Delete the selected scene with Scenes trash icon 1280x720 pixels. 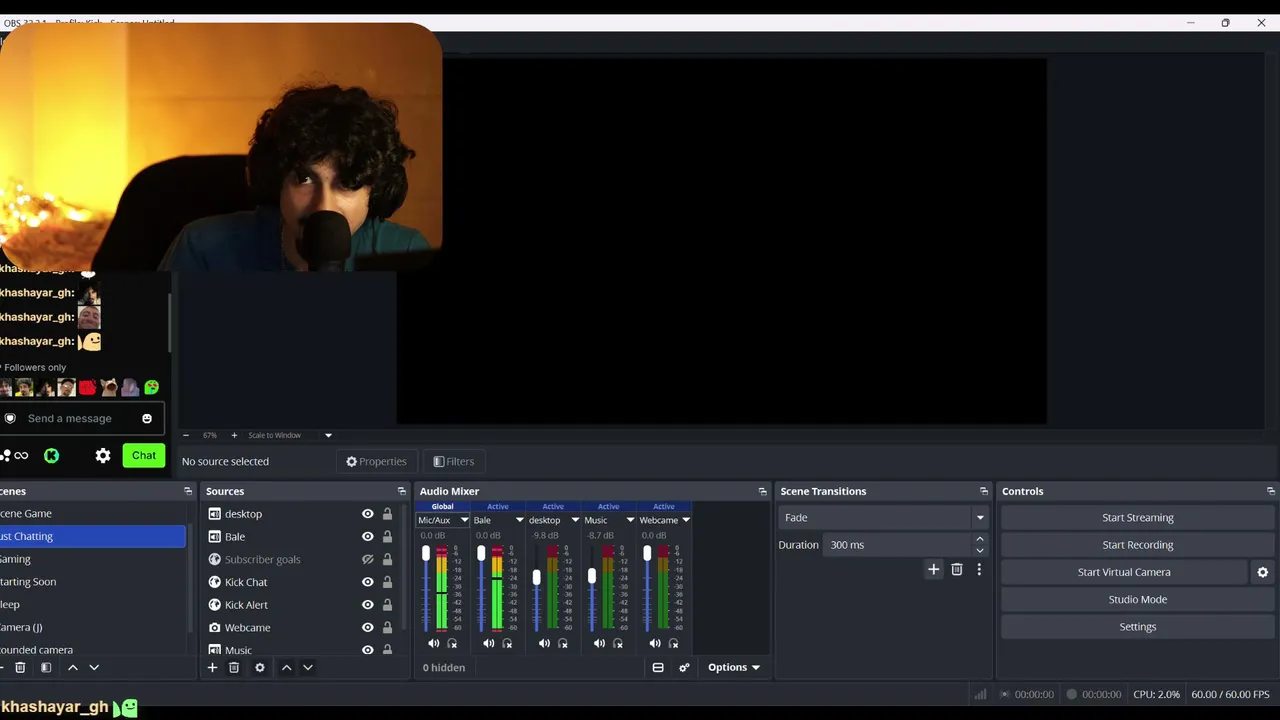point(19,667)
